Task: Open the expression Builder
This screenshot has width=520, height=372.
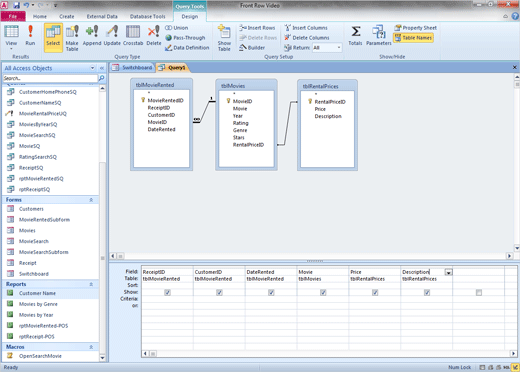Action: [252, 48]
